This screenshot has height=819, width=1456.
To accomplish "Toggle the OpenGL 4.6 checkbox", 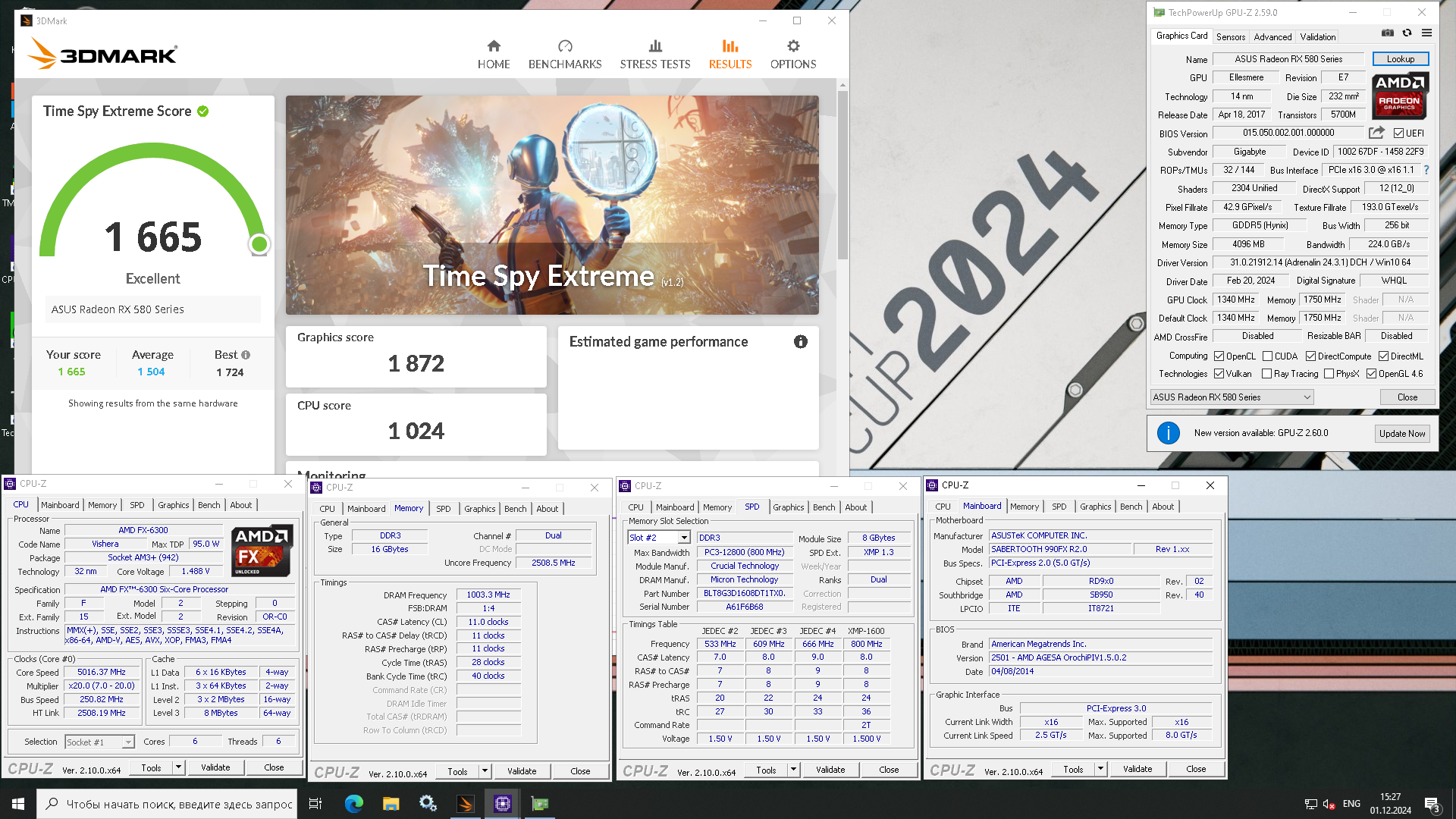I will click(1371, 374).
